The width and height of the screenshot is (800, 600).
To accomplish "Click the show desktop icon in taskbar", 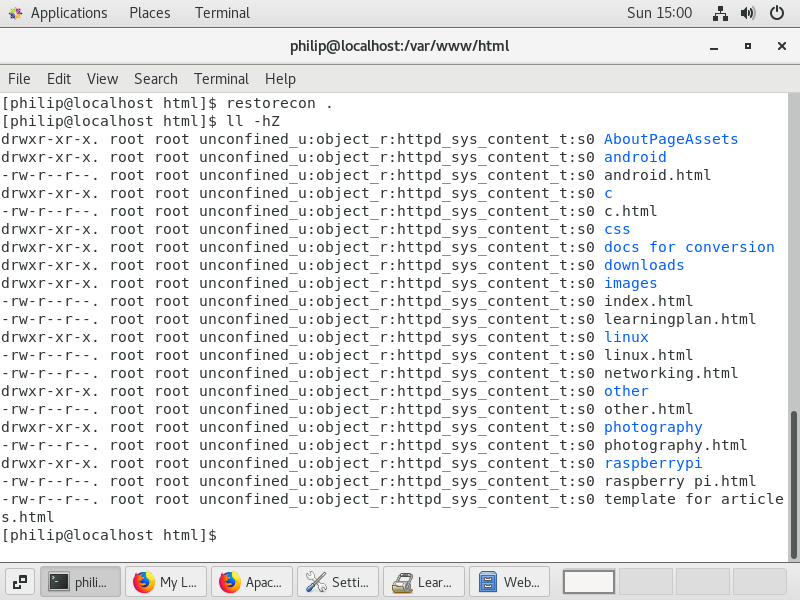I will pos(20,582).
